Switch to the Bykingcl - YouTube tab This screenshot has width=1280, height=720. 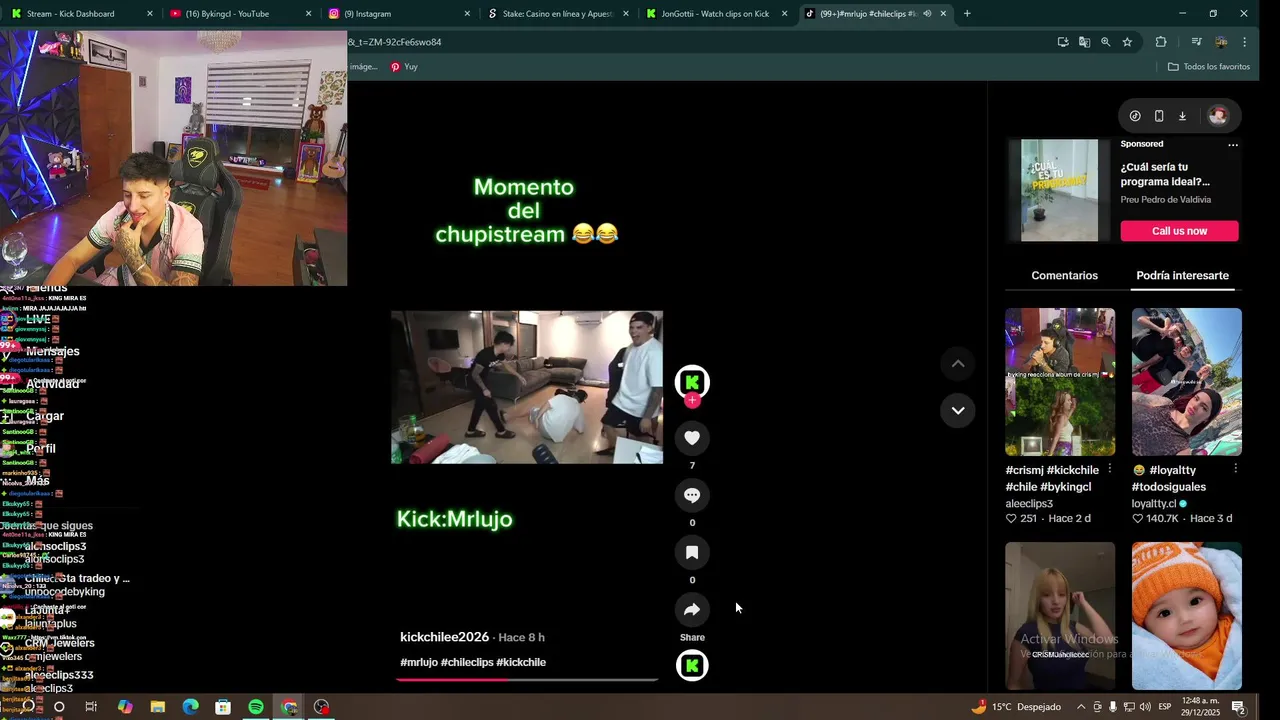tap(240, 14)
